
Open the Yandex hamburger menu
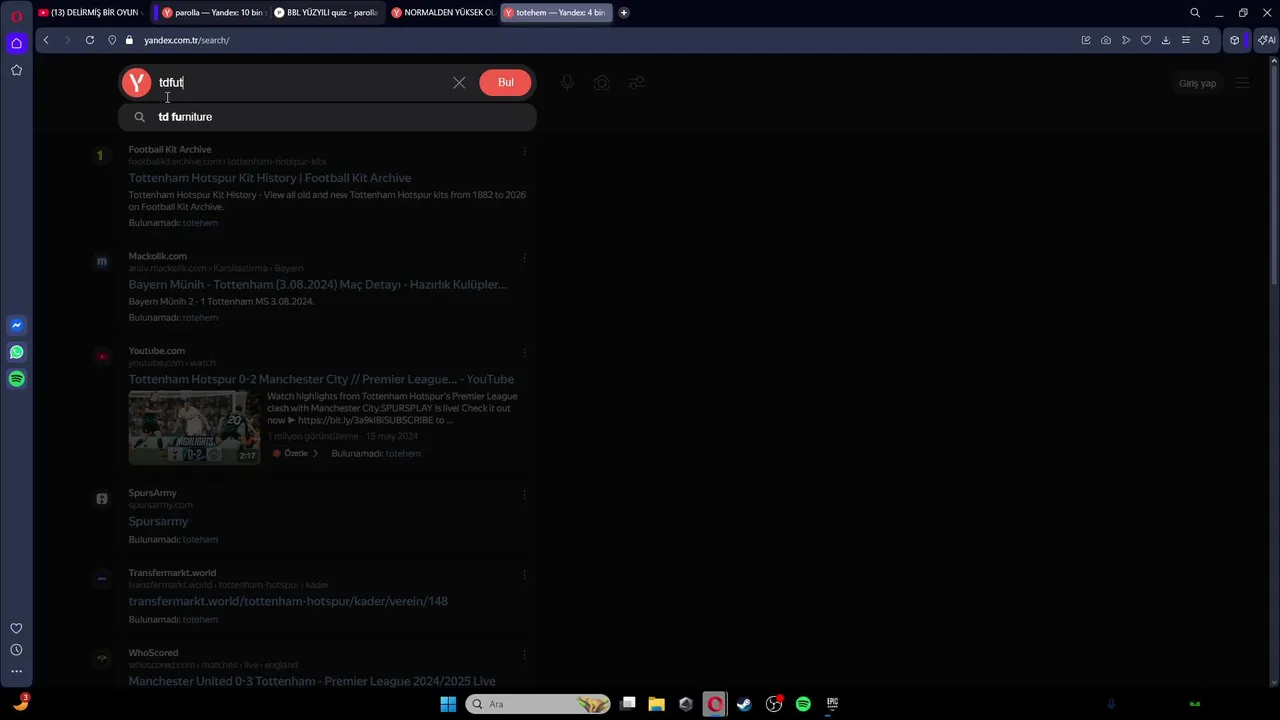pos(1242,83)
